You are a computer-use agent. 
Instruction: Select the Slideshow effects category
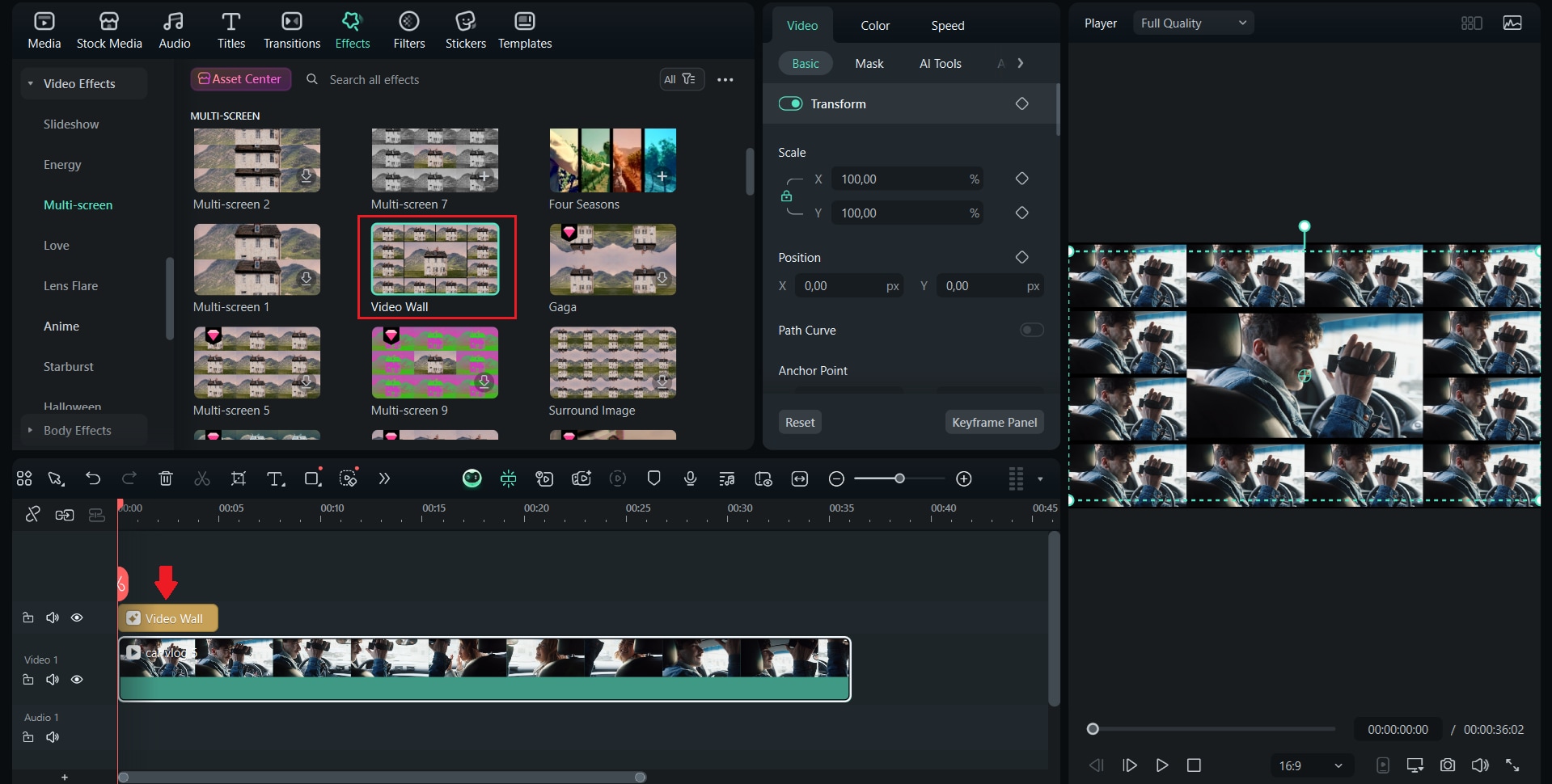pos(71,124)
